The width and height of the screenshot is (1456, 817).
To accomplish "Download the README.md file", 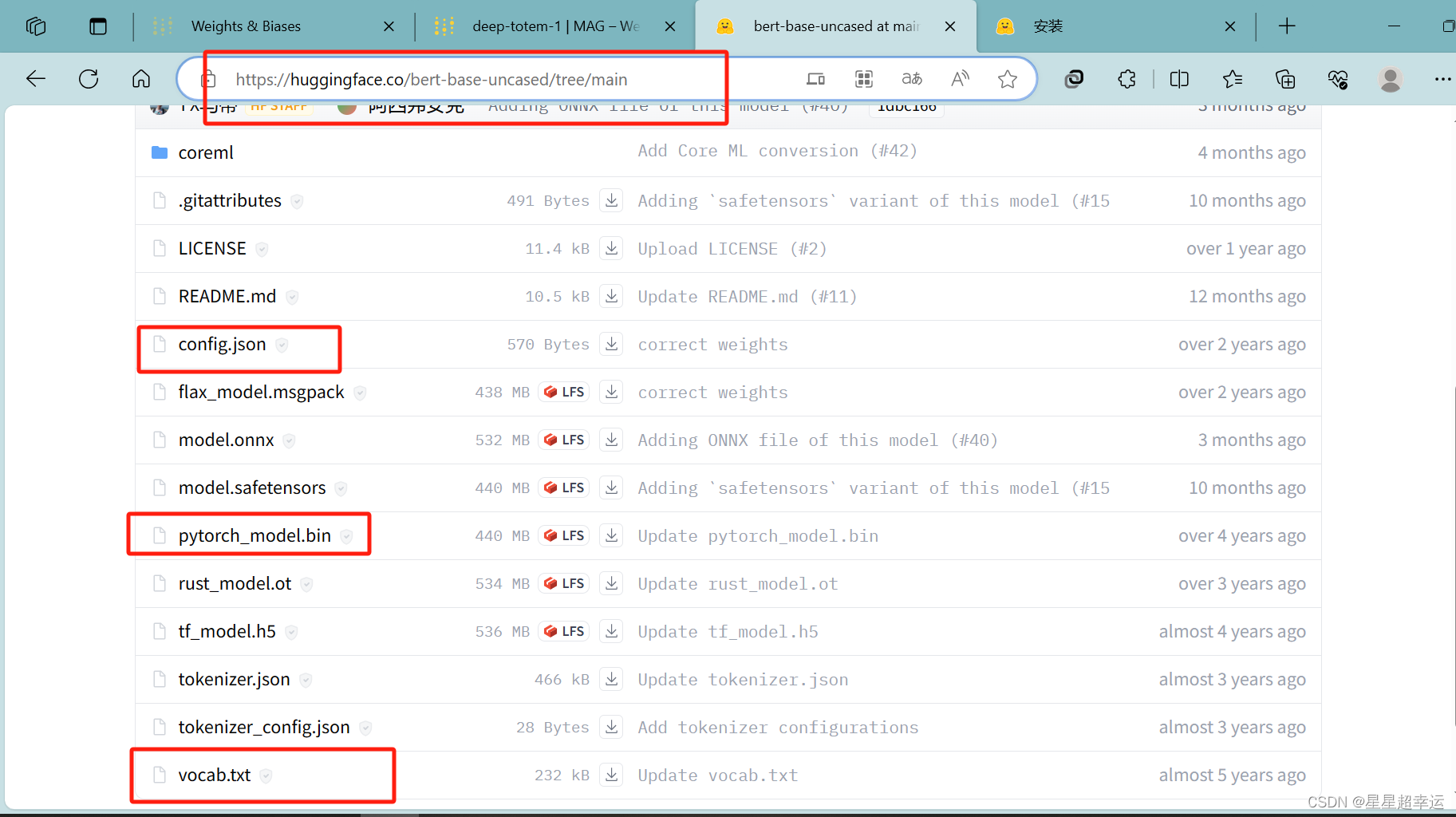I will tap(611, 296).
